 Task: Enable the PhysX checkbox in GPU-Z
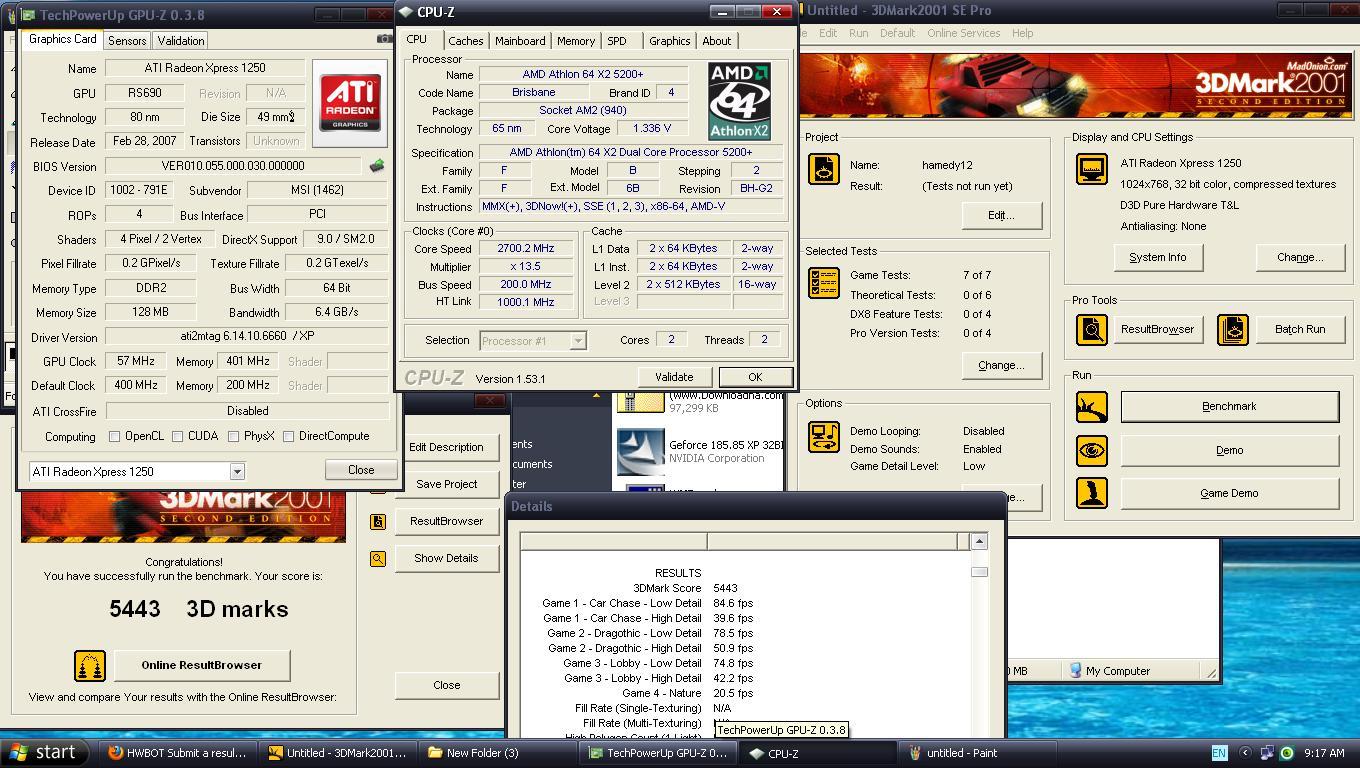[x=233, y=436]
